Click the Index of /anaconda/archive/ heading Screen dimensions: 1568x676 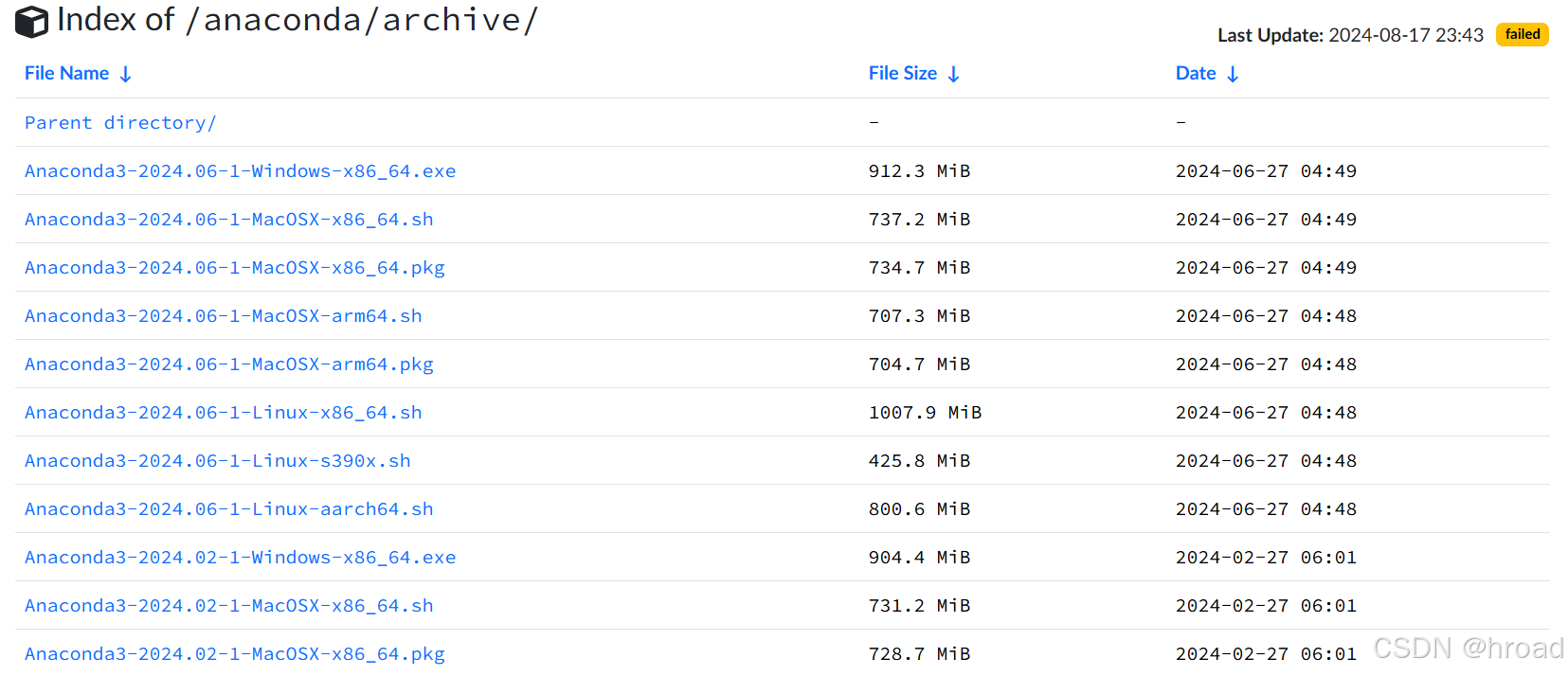[x=297, y=20]
